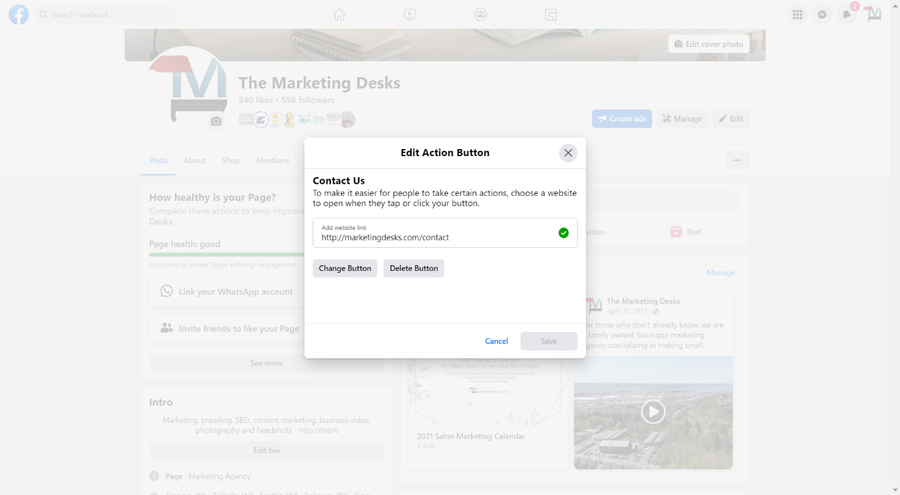Switch to the Shop tab
900x495 pixels.
tap(231, 160)
